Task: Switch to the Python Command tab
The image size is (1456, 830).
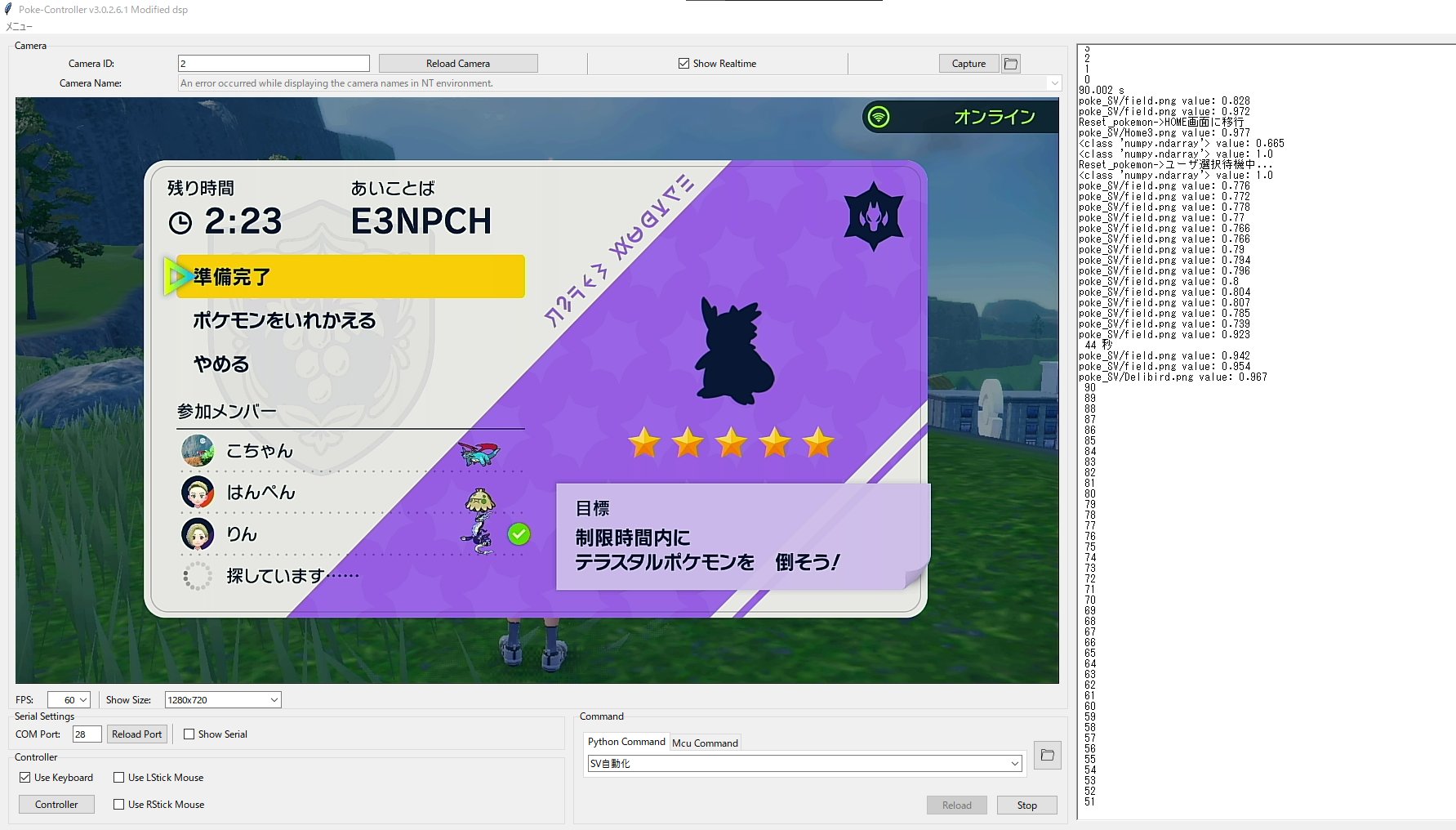Action: (x=626, y=742)
